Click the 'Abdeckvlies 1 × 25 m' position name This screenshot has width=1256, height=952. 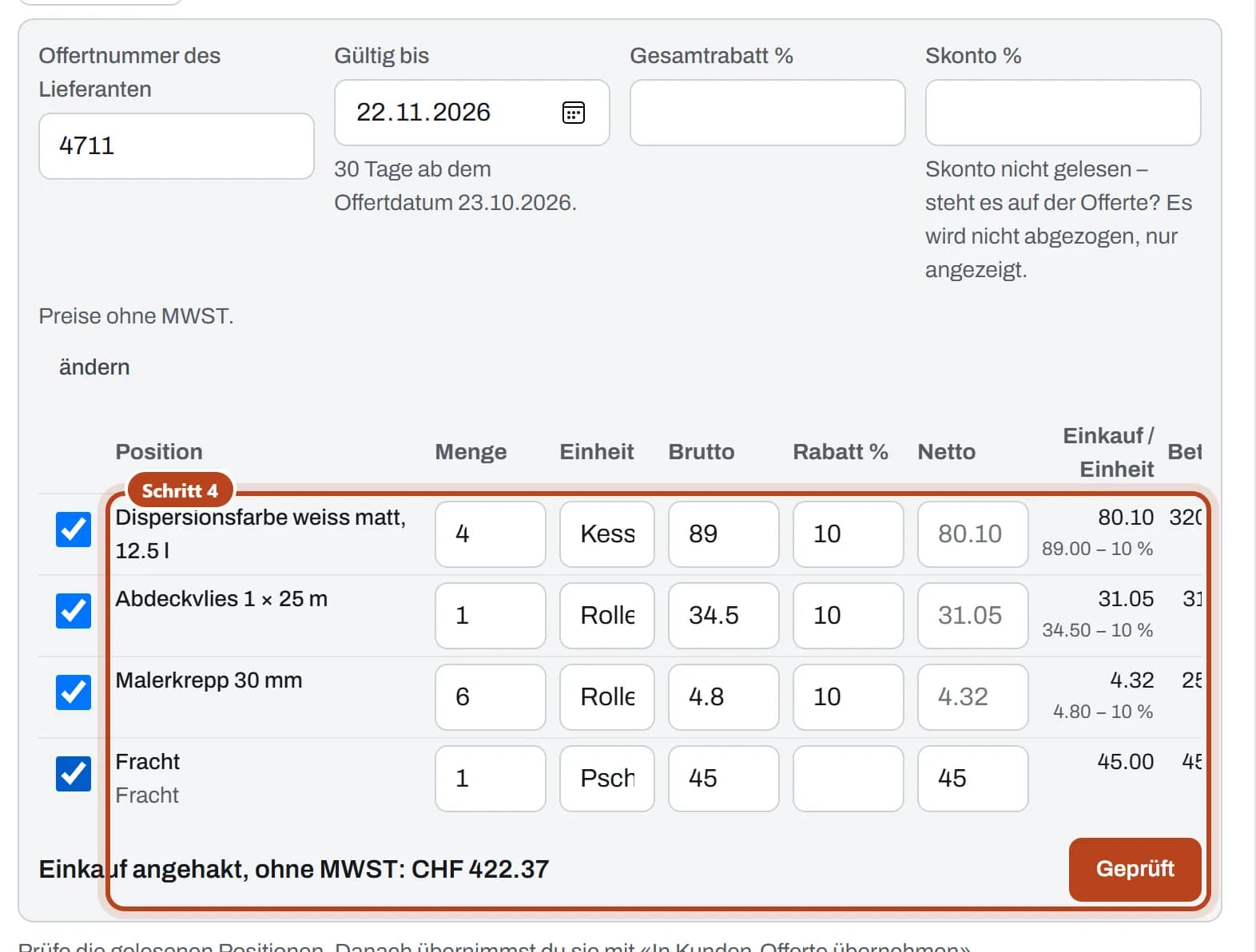pyautogui.click(x=221, y=599)
